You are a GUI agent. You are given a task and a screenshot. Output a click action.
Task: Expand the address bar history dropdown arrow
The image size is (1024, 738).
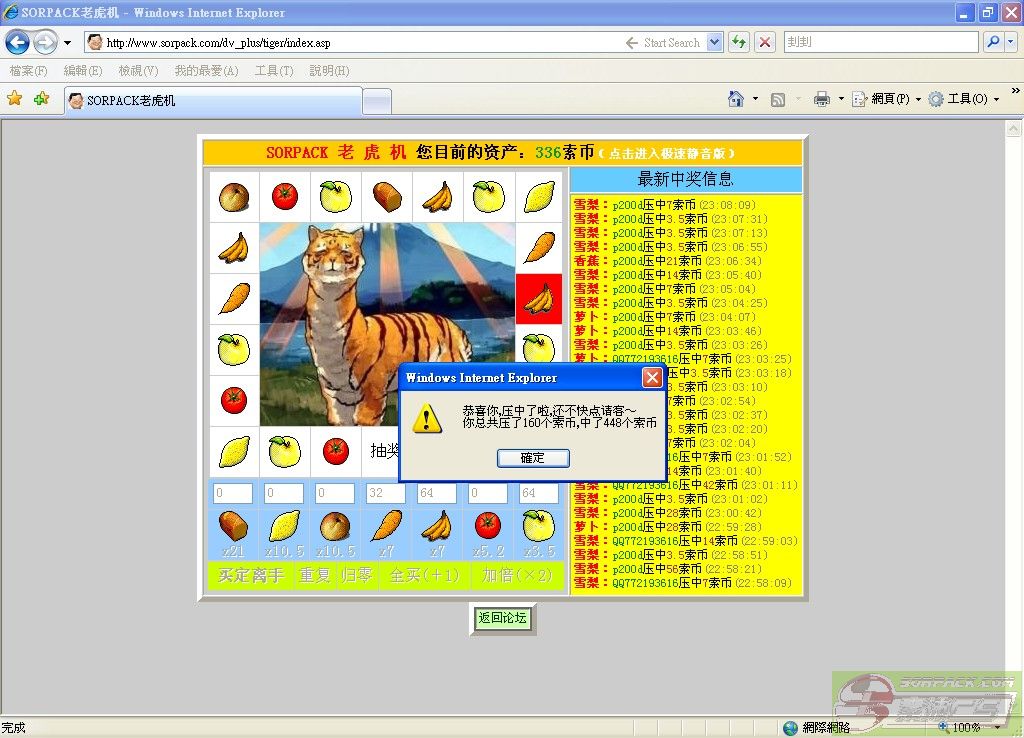715,43
